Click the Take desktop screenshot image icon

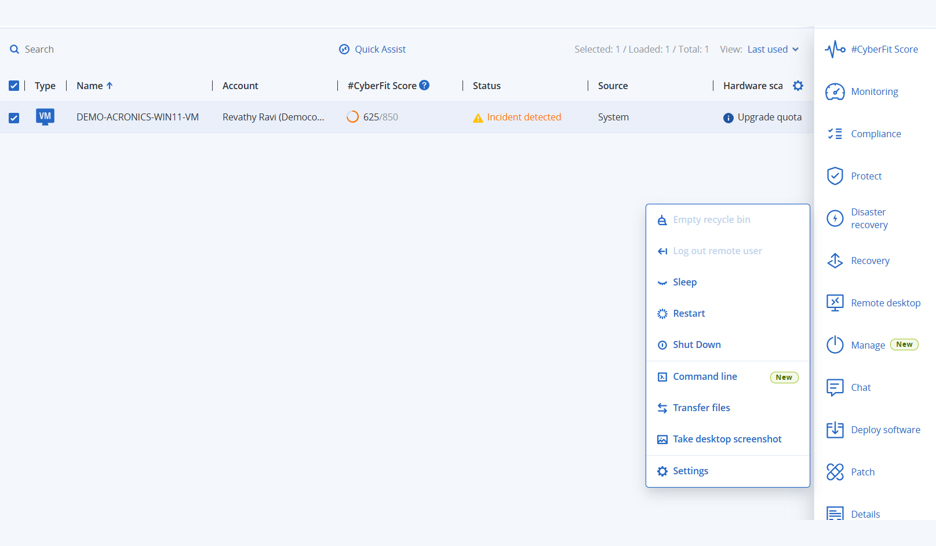662,439
